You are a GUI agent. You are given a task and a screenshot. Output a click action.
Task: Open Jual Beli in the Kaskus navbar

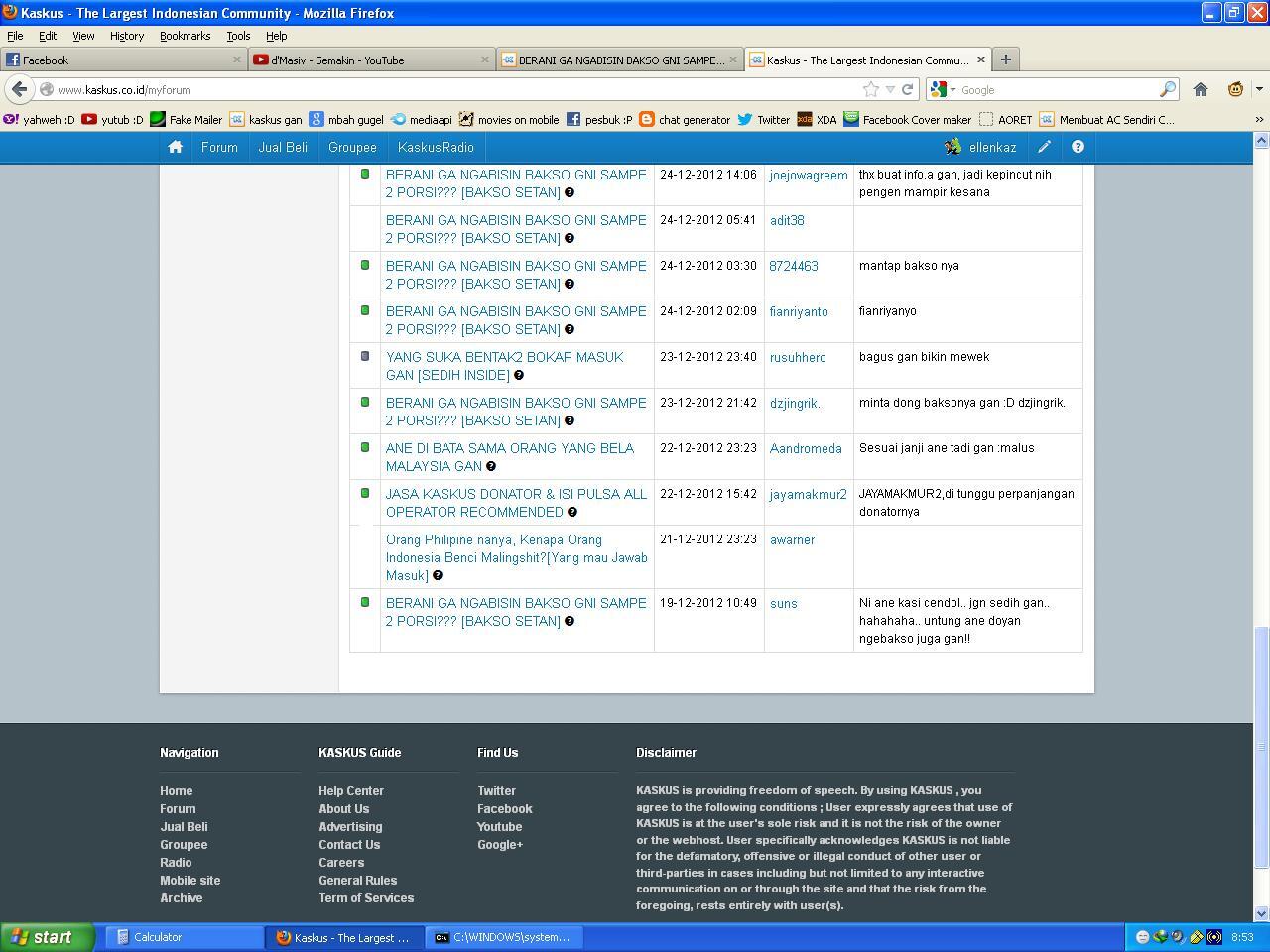coord(283,147)
